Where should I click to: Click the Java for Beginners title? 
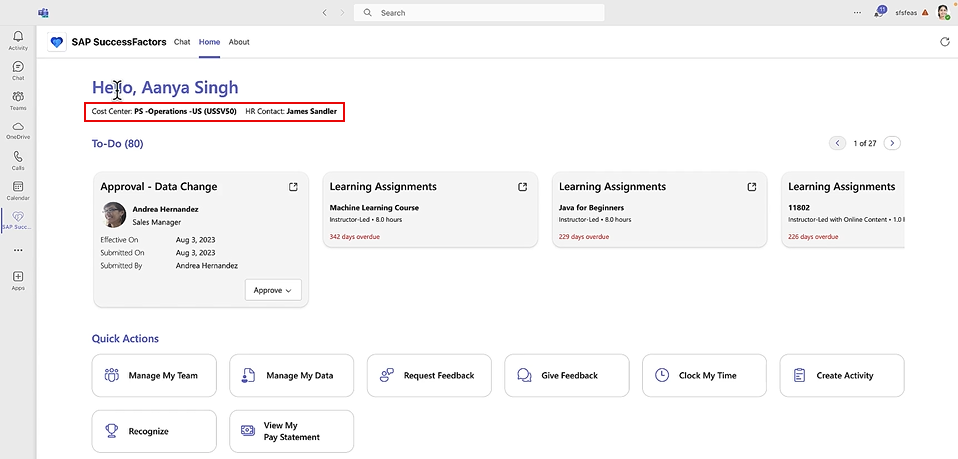[591, 208]
